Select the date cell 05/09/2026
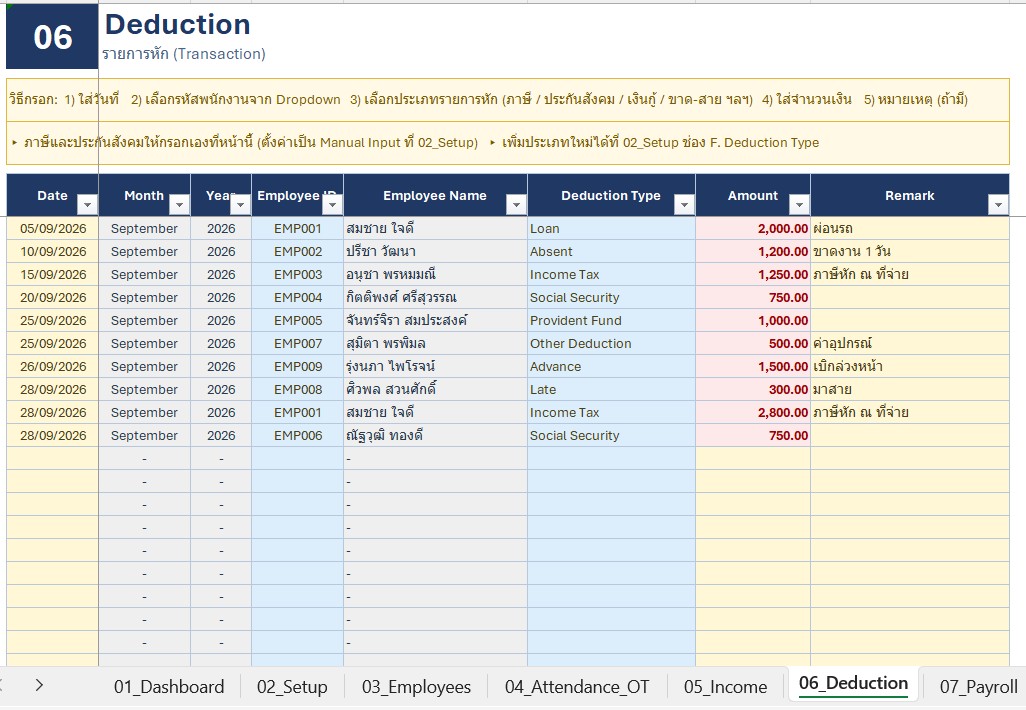The width and height of the screenshot is (1026, 710). tap(53, 228)
